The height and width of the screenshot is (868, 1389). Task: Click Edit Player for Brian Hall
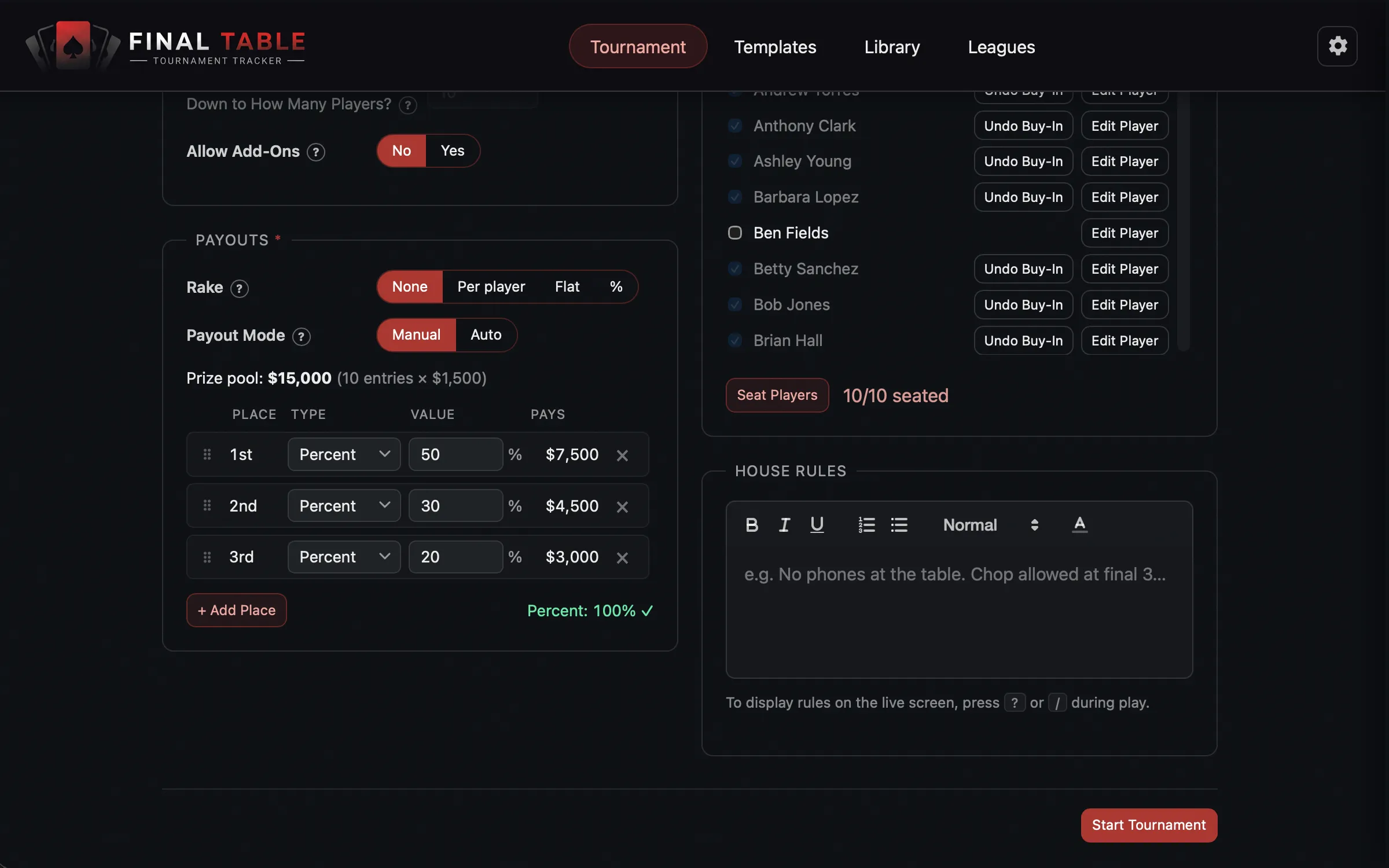[1125, 341]
